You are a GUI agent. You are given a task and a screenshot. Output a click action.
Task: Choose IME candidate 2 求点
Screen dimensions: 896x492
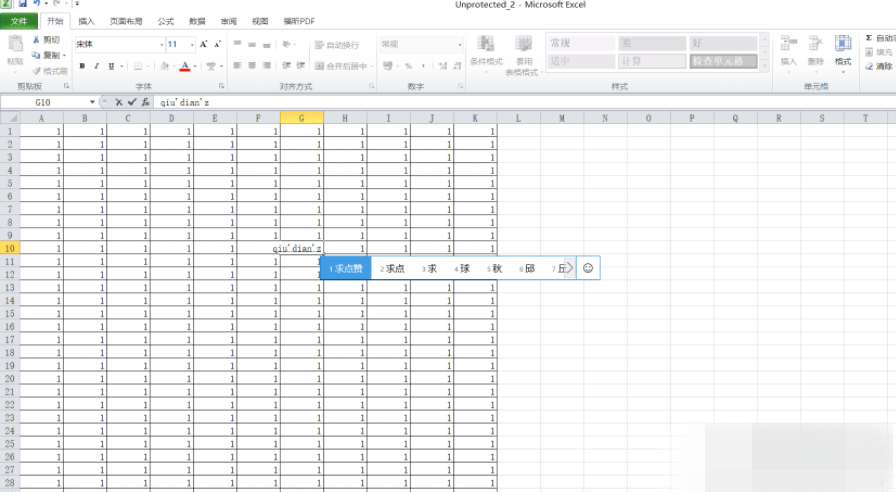(x=392, y=268)
